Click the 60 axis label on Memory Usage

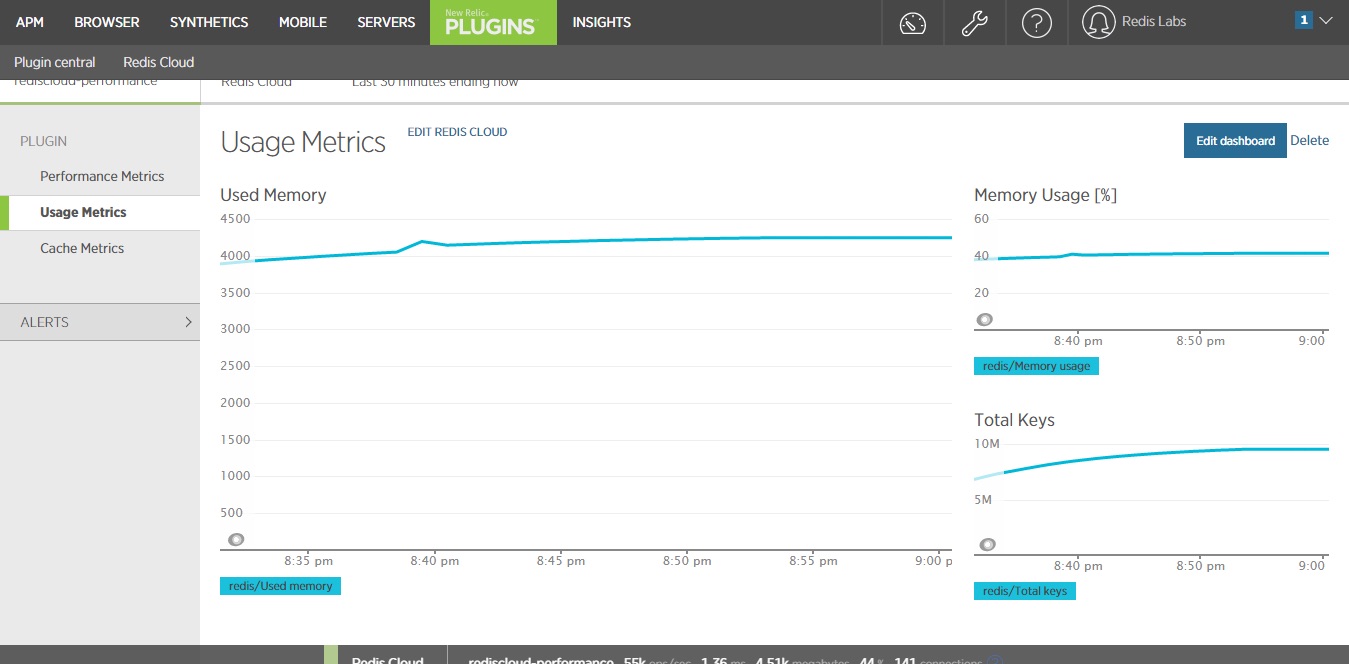(x=982, y=218)
